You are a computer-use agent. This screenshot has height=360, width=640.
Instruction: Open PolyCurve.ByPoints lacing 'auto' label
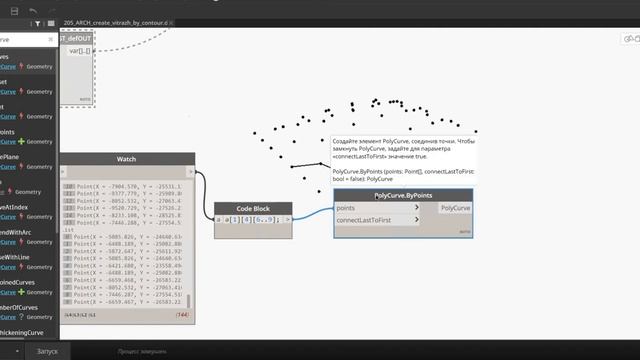pos(465,232)
